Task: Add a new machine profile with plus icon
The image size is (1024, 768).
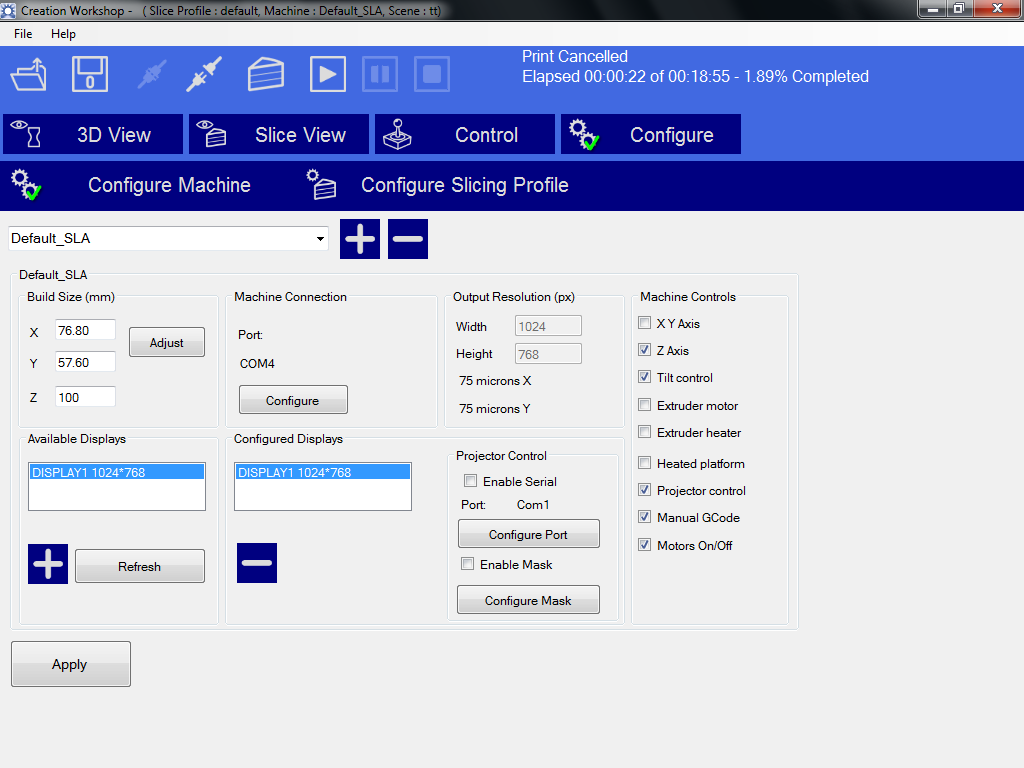Action: (360, 239)
